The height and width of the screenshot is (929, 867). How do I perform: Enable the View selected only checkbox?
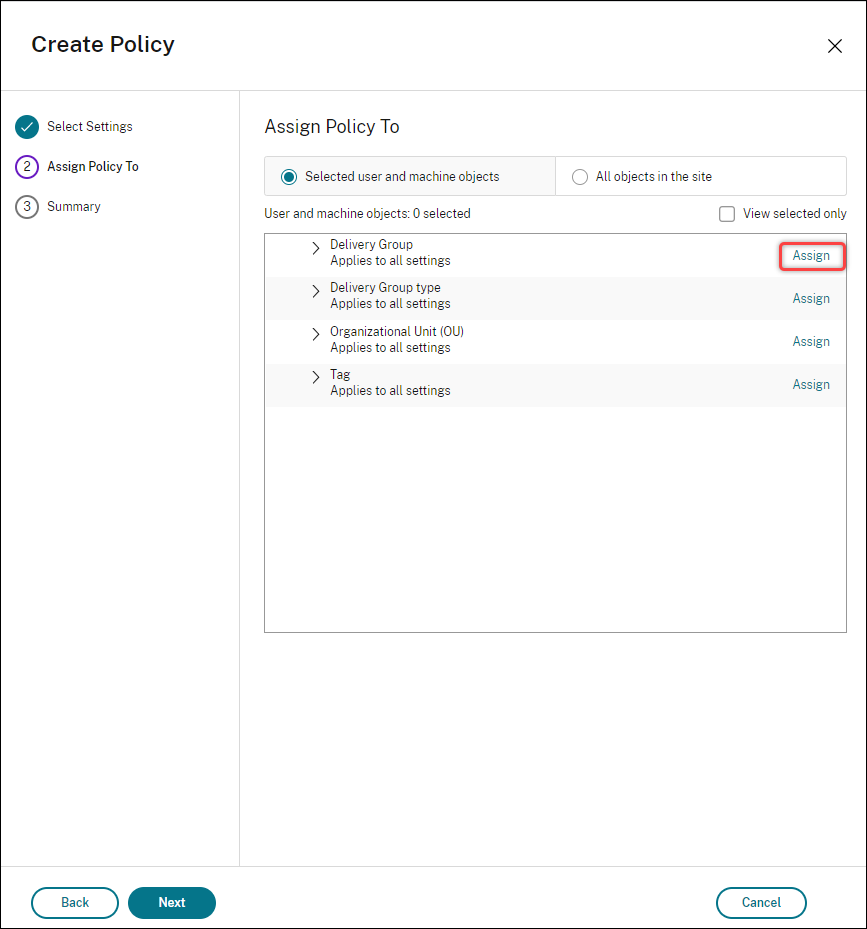pos(727,214)
